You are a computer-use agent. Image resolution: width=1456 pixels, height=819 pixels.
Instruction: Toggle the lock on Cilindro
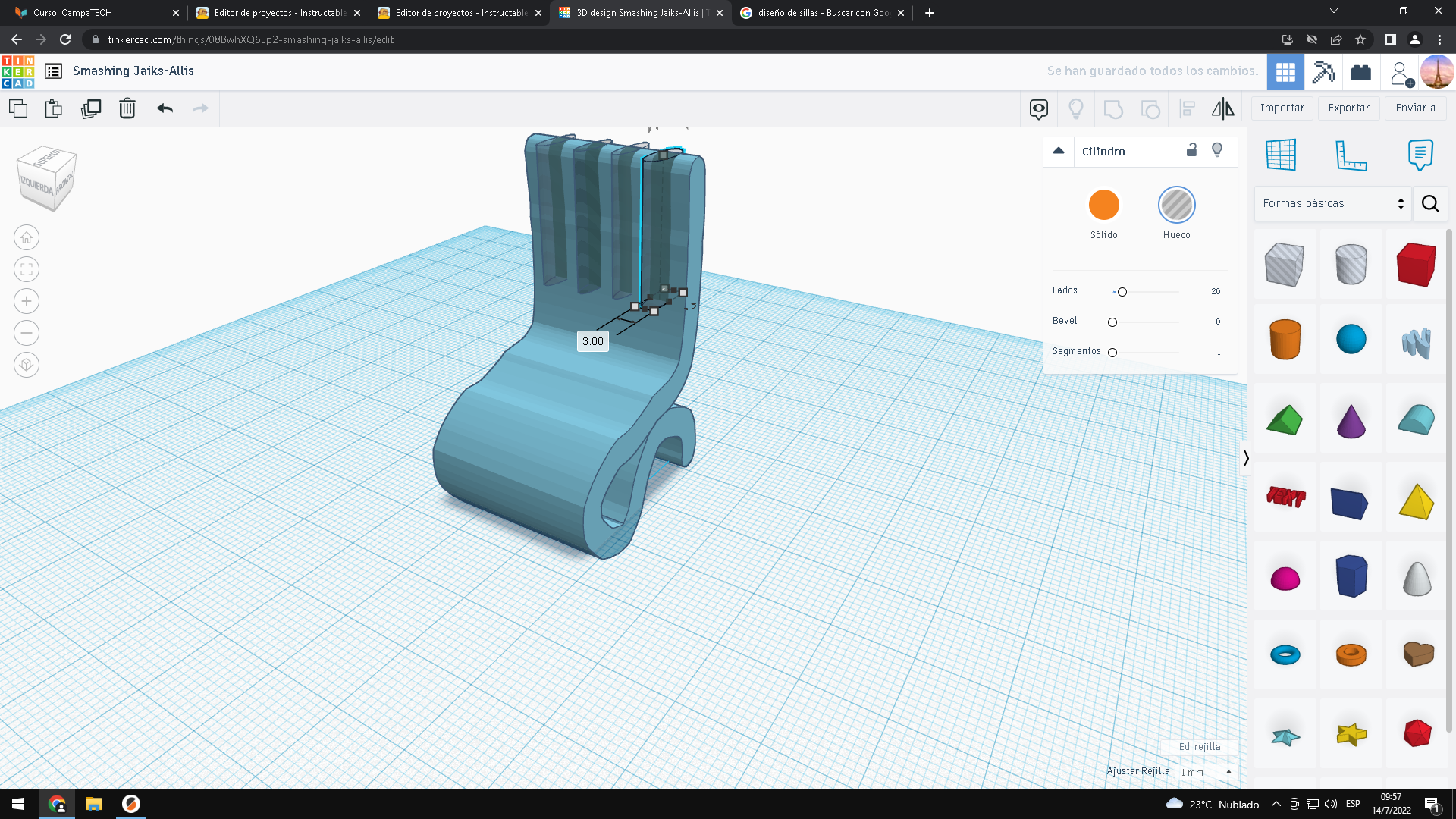[x=1191, y=150]
